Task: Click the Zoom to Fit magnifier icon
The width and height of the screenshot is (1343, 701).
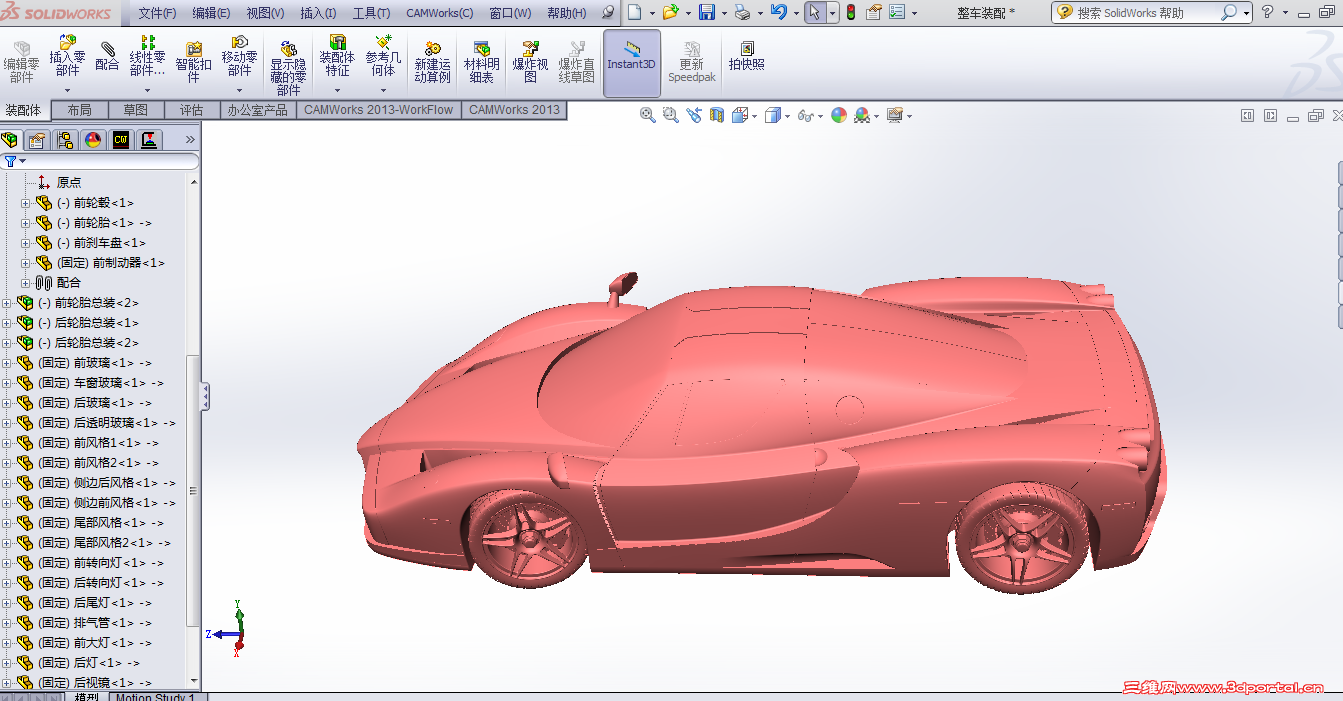Action: tap(647, 116)
